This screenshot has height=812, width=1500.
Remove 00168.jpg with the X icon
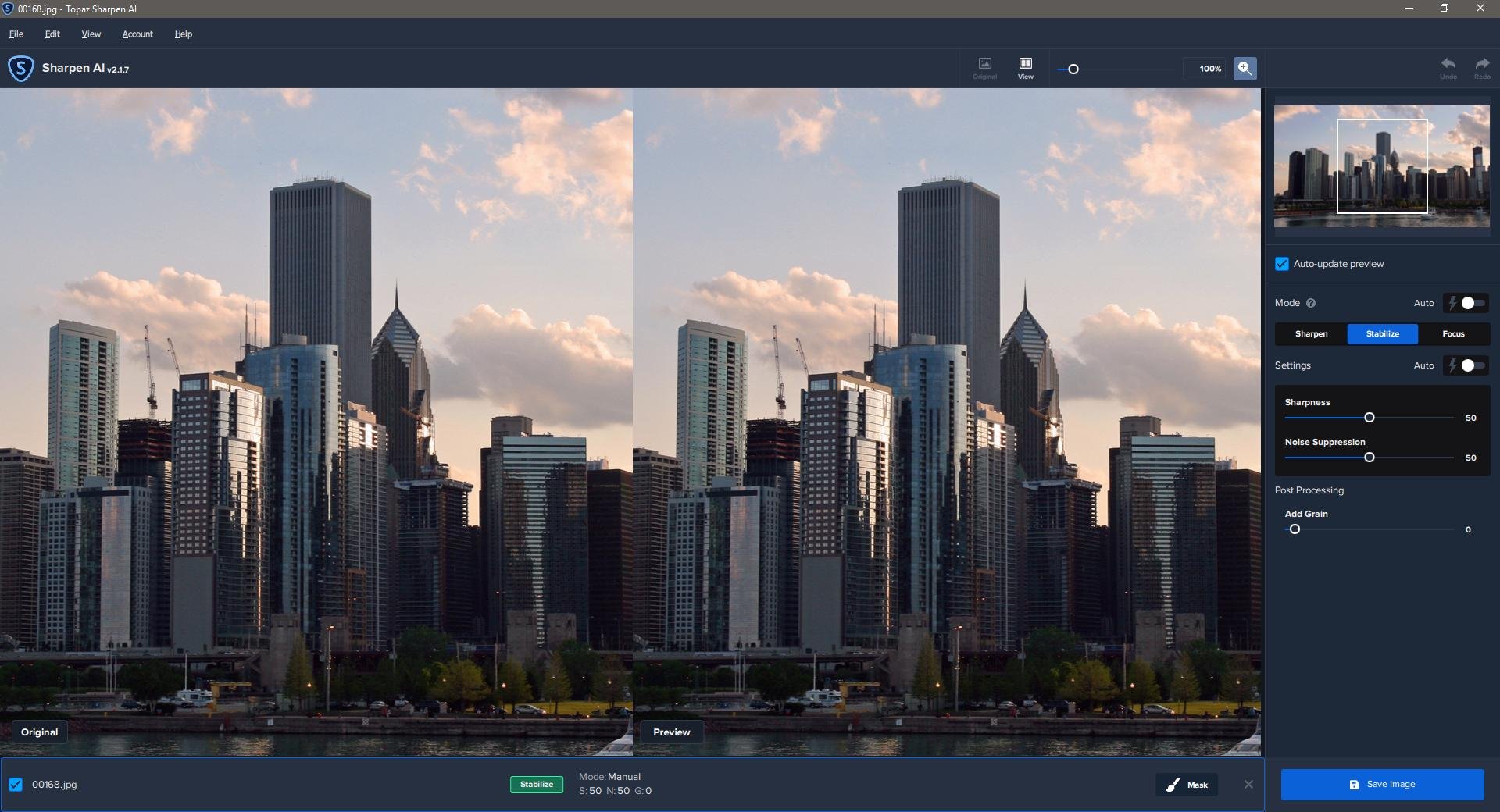click(1248, 785)
